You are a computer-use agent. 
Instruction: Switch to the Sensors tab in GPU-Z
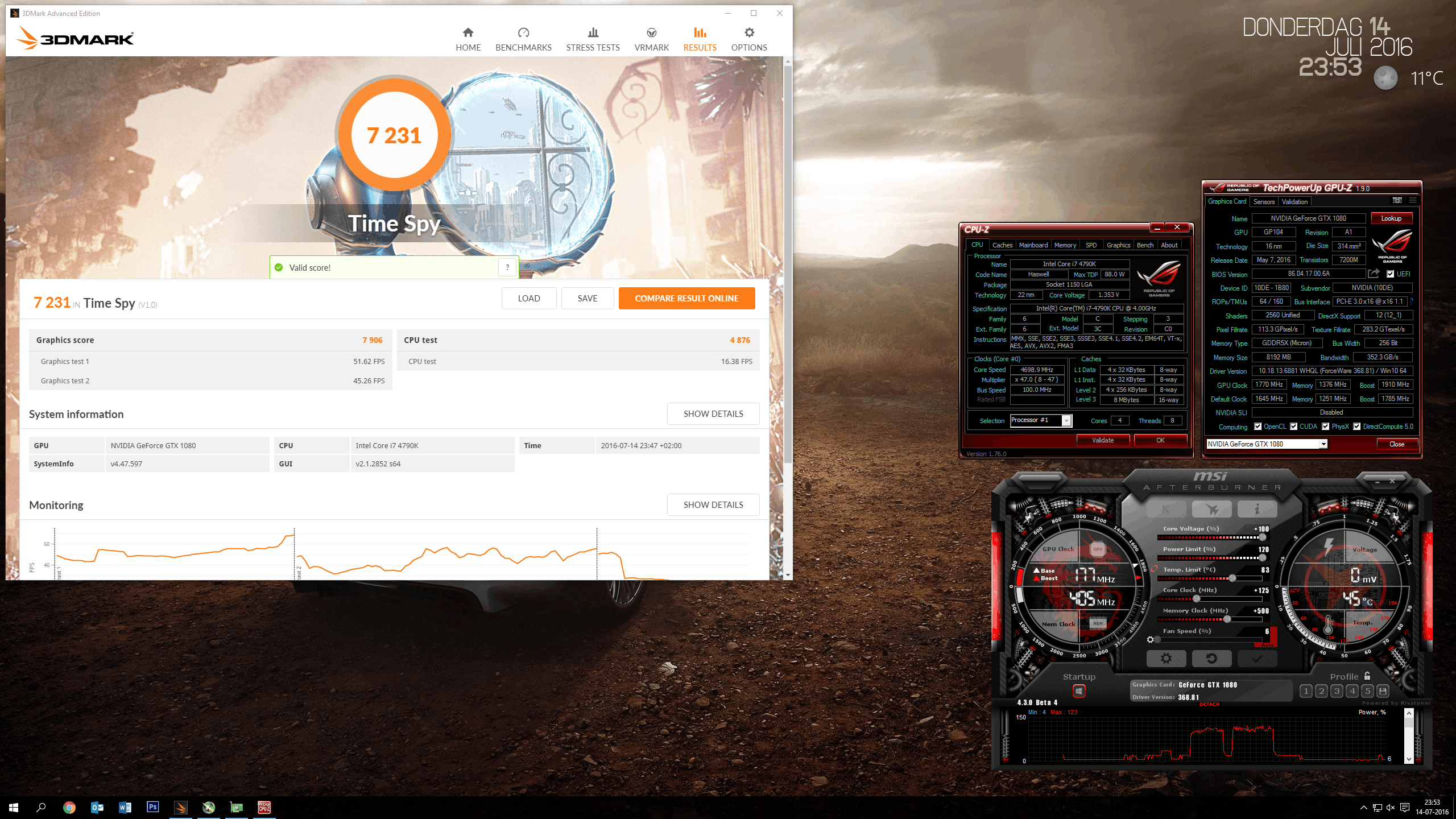(1264, 202)
